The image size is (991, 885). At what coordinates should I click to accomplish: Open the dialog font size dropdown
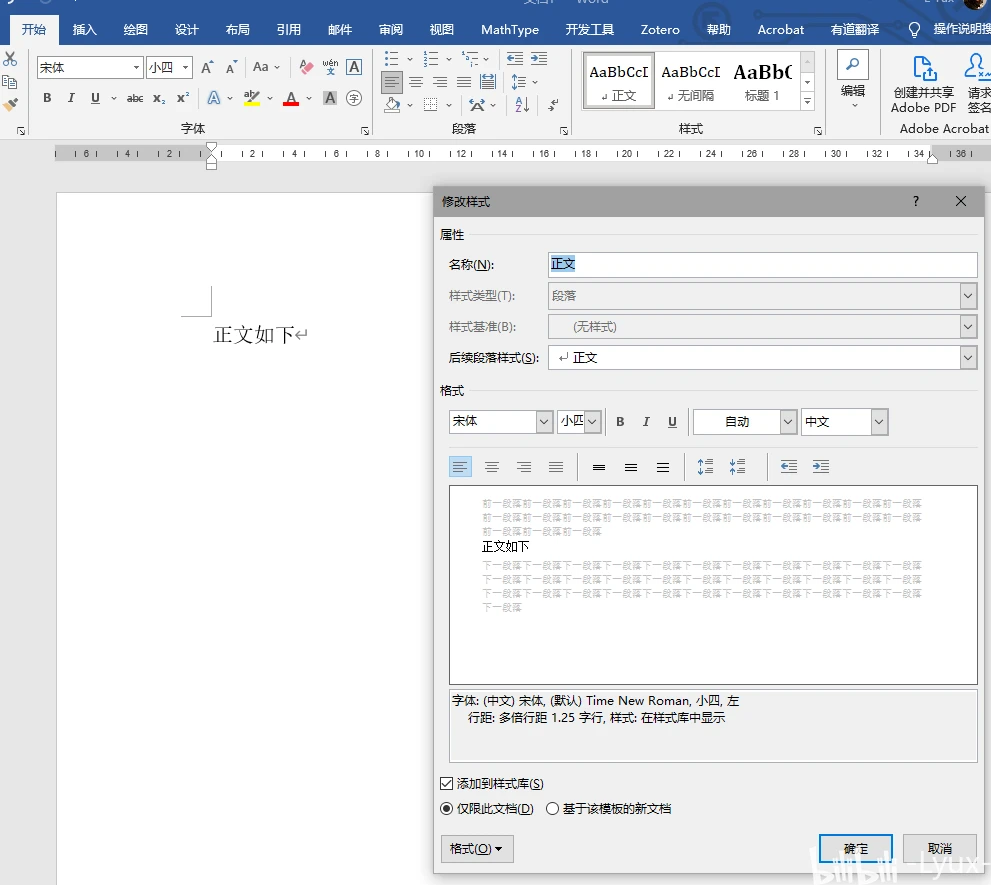592,421
